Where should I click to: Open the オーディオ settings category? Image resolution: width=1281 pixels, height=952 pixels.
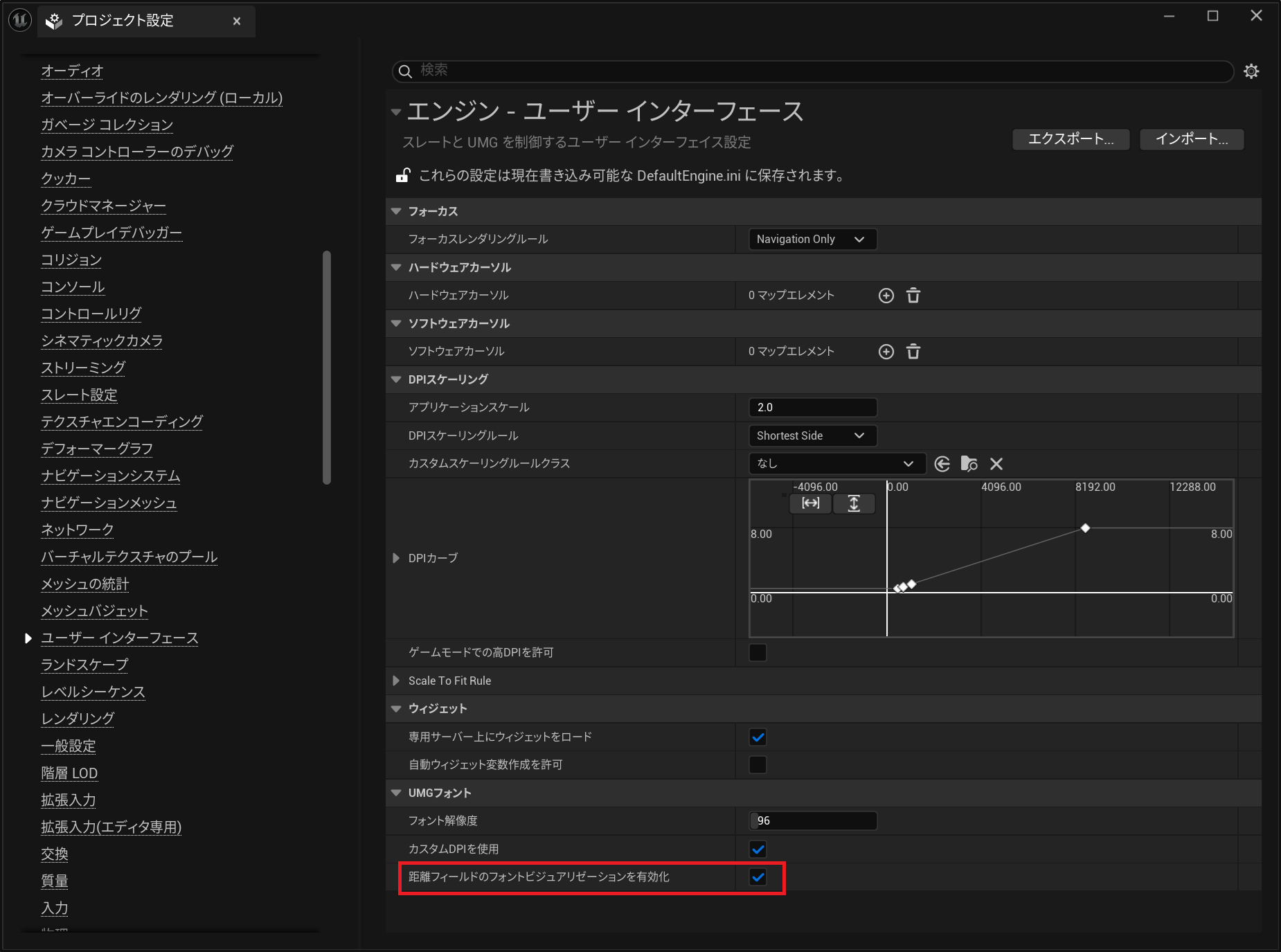click(72, 71)
